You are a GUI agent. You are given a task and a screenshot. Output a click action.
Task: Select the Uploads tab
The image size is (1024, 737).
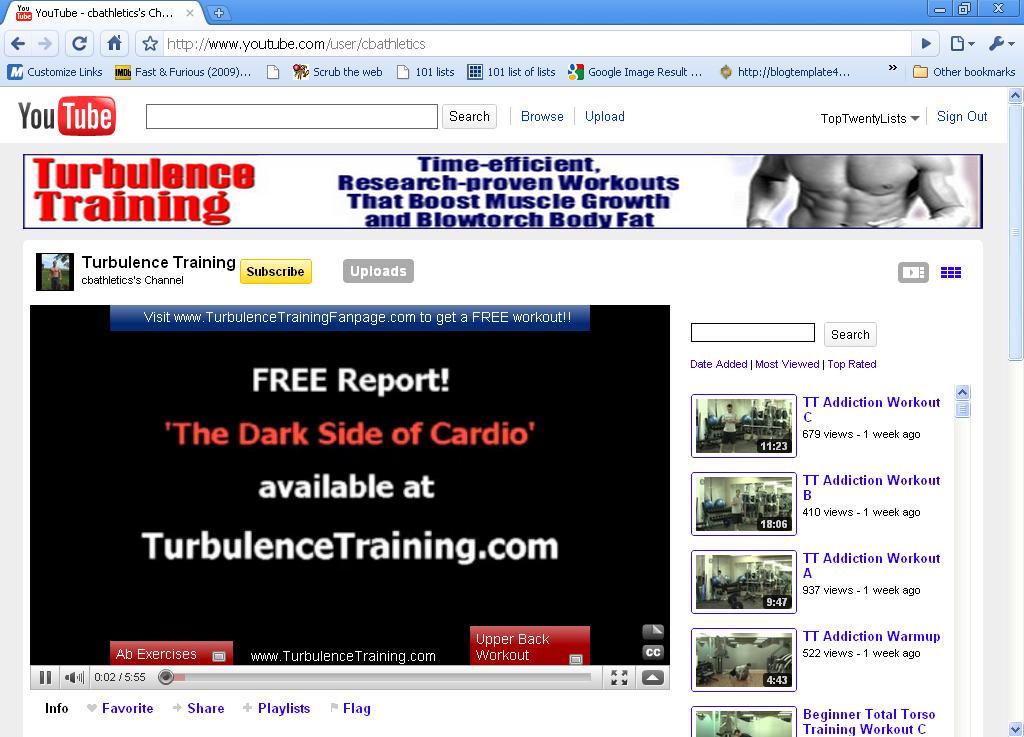pyautogui.click(x=378, y=271)
